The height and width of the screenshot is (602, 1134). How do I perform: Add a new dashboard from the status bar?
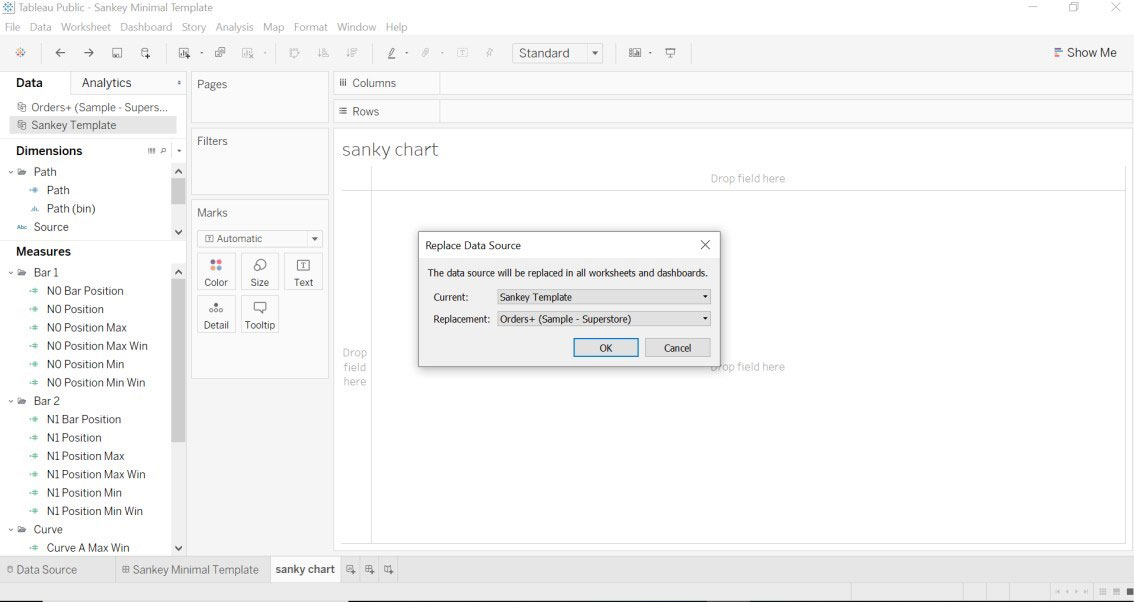click(369, 569)
